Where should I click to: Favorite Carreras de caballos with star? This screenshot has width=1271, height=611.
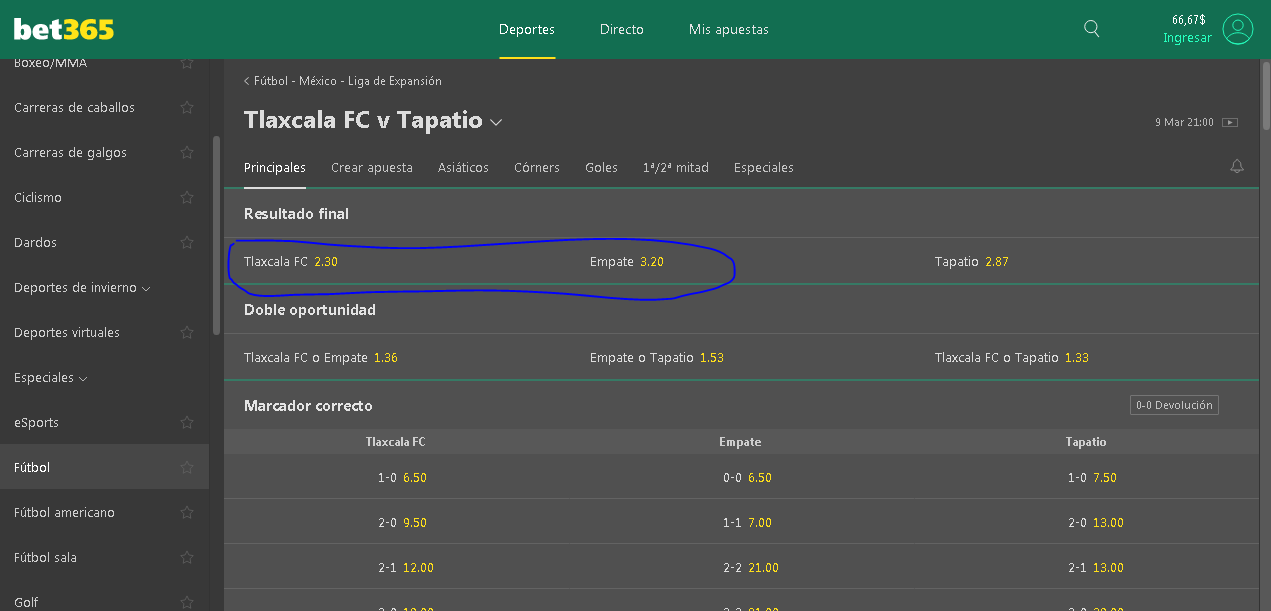[x=187, y=107]
